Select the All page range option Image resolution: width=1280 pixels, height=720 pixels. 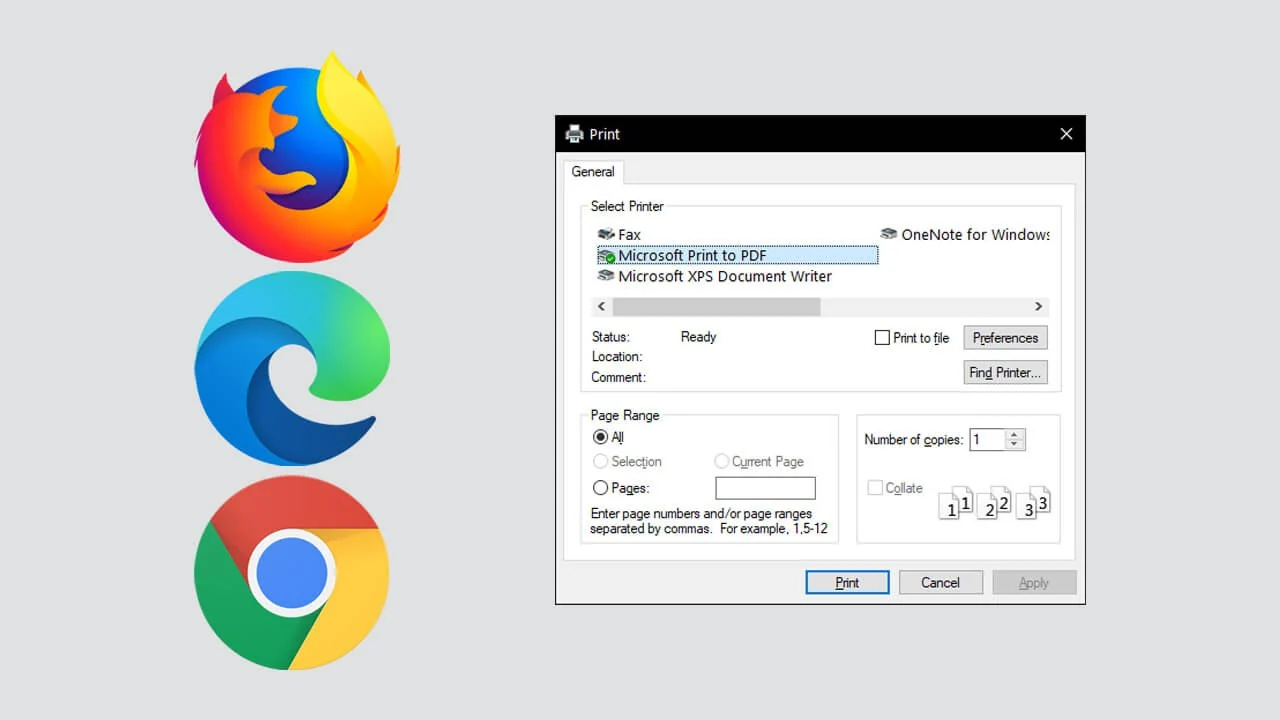click(x=600, y=437)
